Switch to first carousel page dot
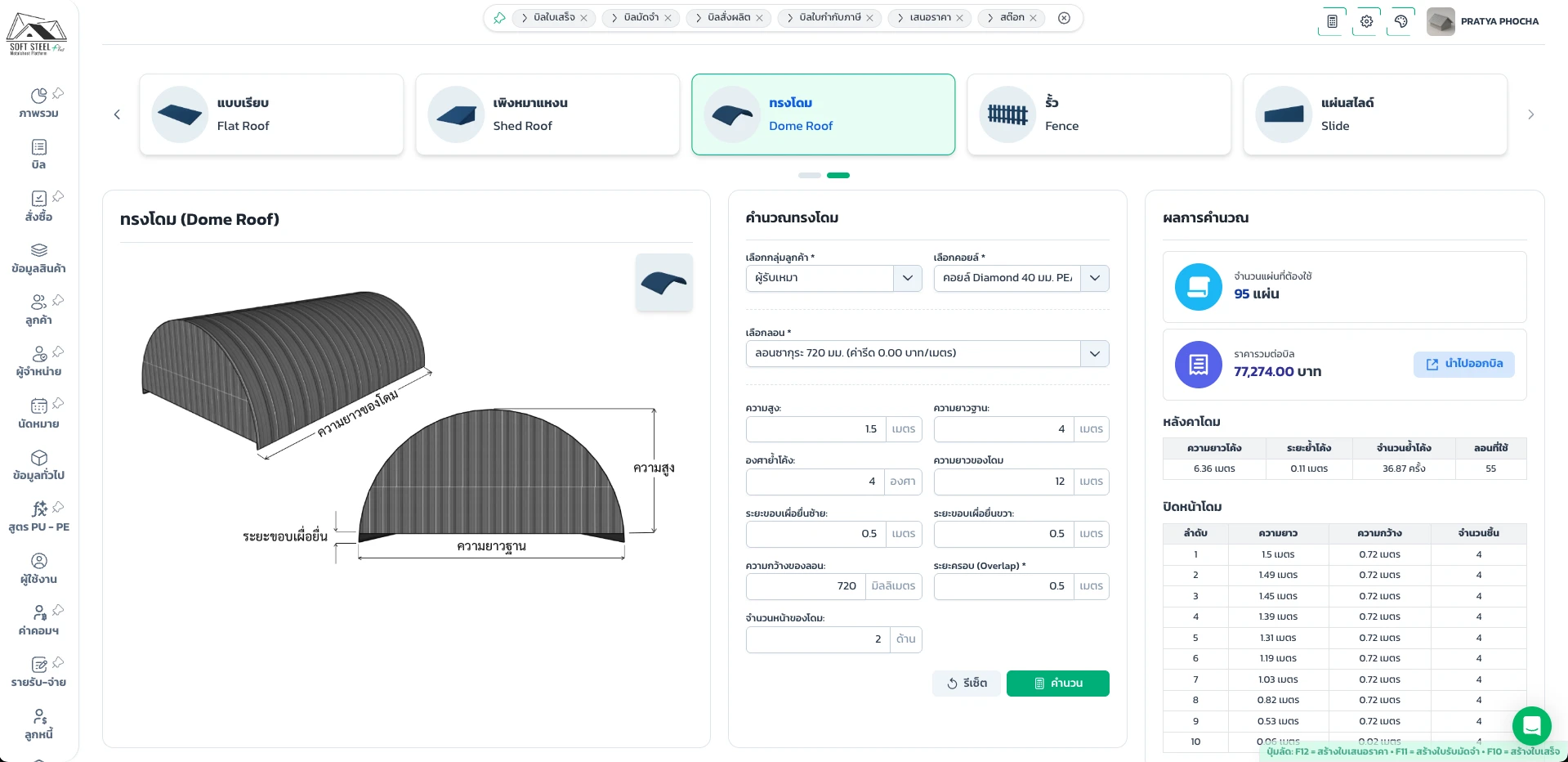This screenshot has height=762, width=1568. [810, 175]
